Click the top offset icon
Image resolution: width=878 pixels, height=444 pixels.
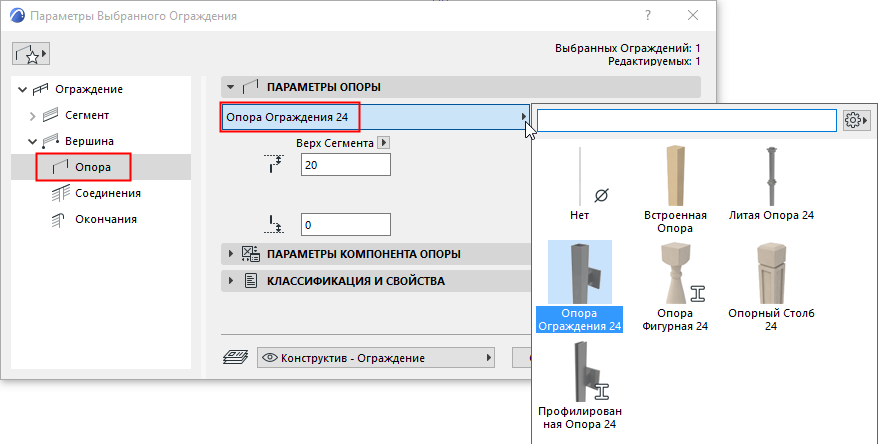[x=274, y=163]
